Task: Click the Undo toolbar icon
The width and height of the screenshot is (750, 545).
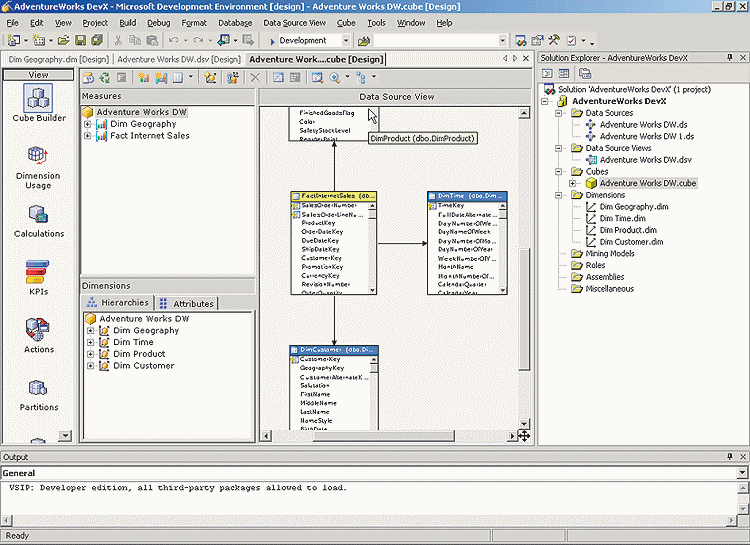Action: (174, 41)
